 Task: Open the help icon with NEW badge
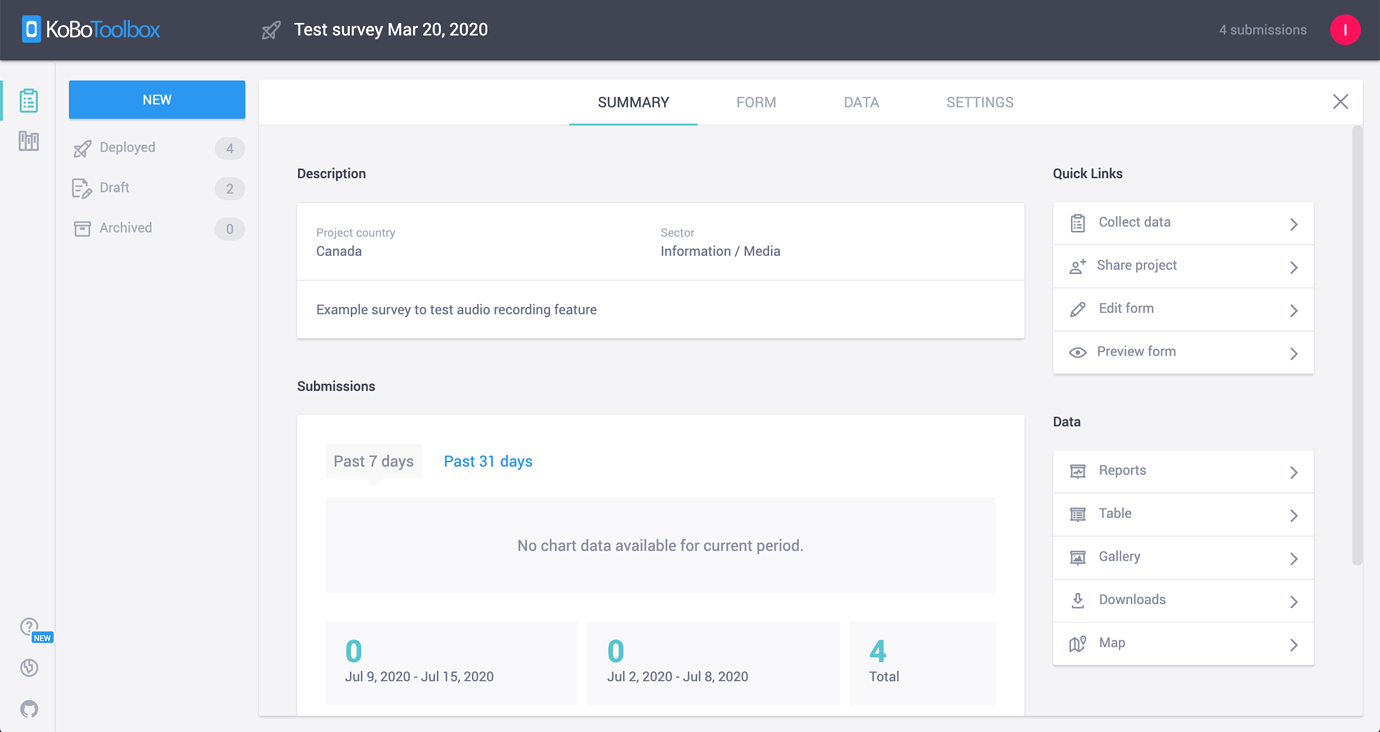(27, 626)
